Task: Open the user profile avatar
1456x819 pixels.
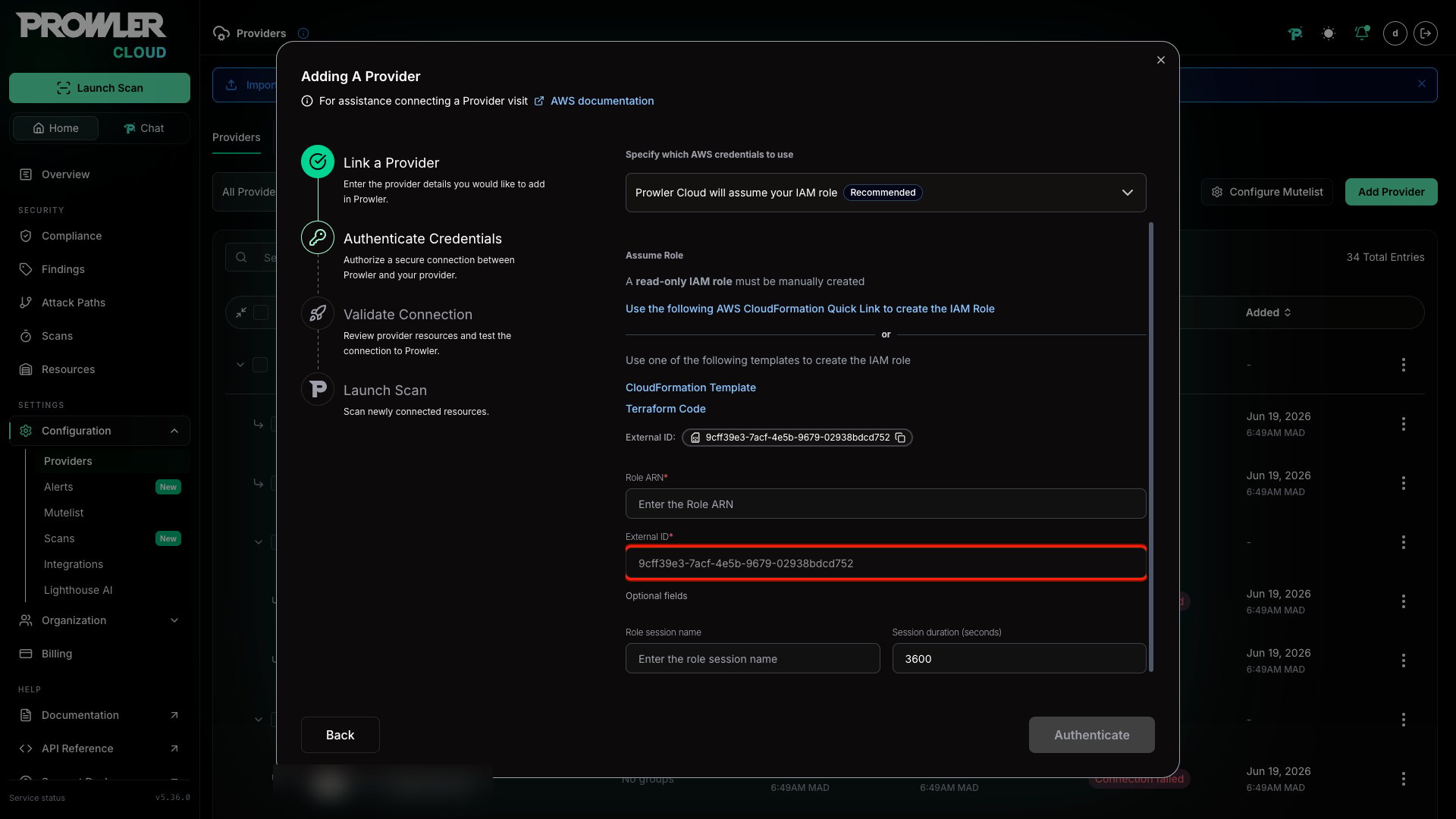Action: click(1395, 33)
